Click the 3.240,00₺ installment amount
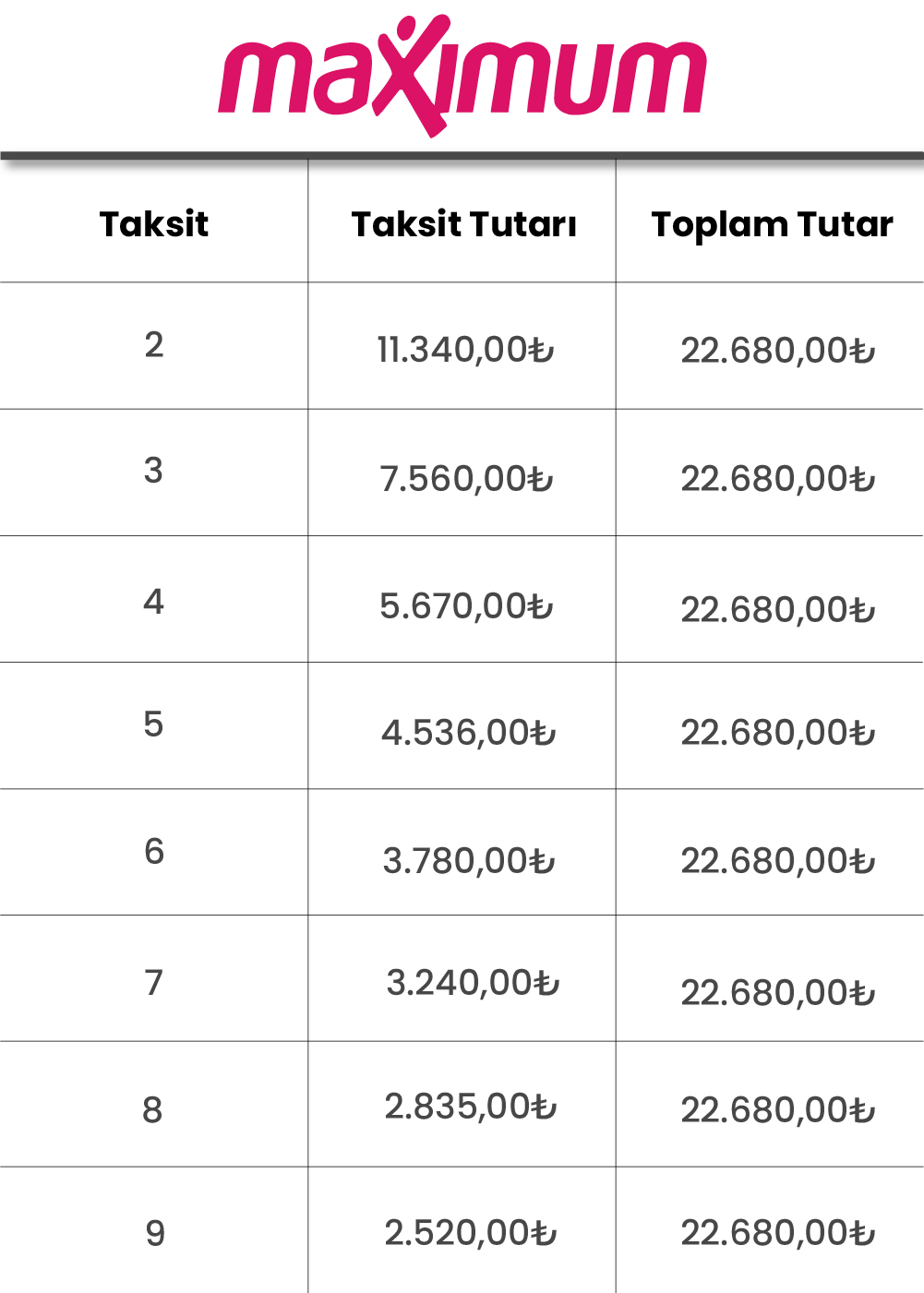 473,983
